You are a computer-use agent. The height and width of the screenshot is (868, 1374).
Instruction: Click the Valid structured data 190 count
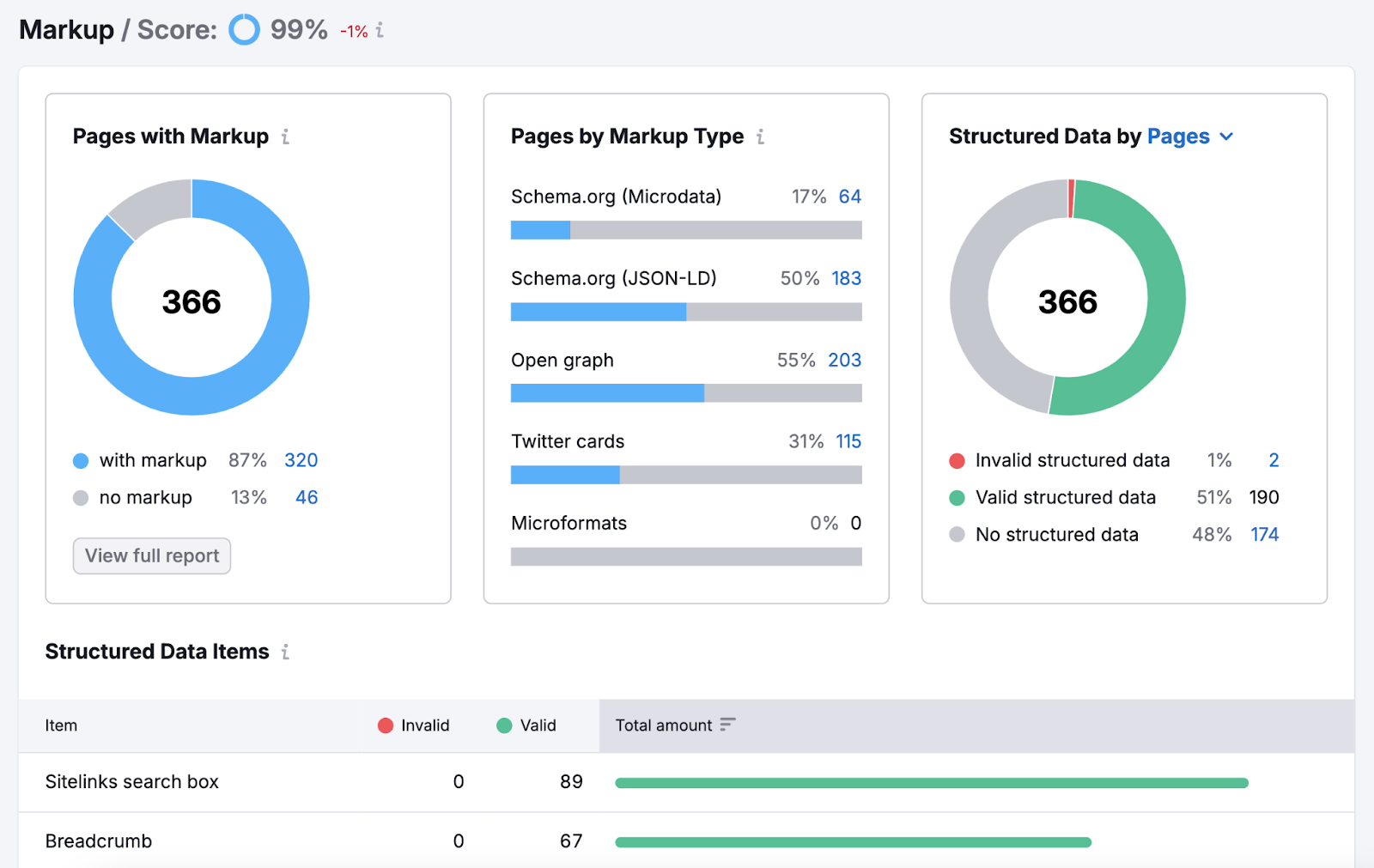tap(1264, 497)
